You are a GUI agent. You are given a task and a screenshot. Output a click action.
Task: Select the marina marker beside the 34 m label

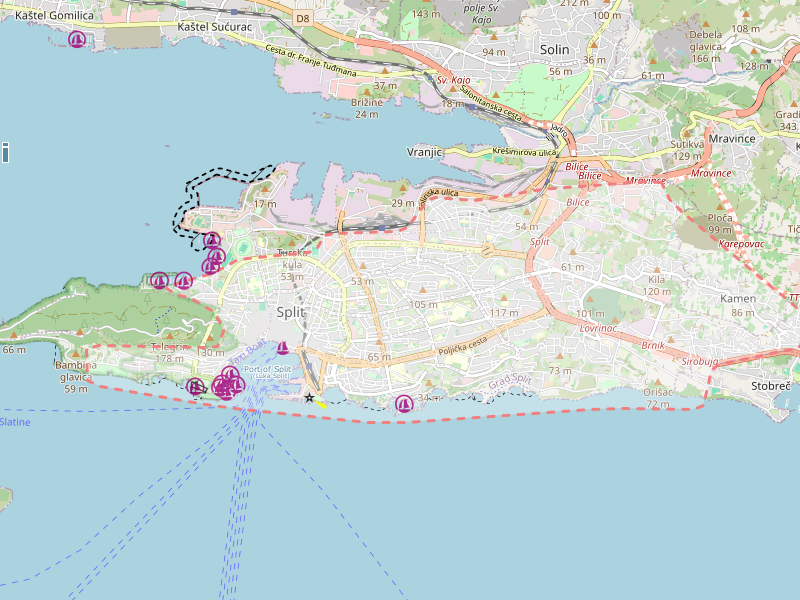pyautogui.click(x=404, y=404)
